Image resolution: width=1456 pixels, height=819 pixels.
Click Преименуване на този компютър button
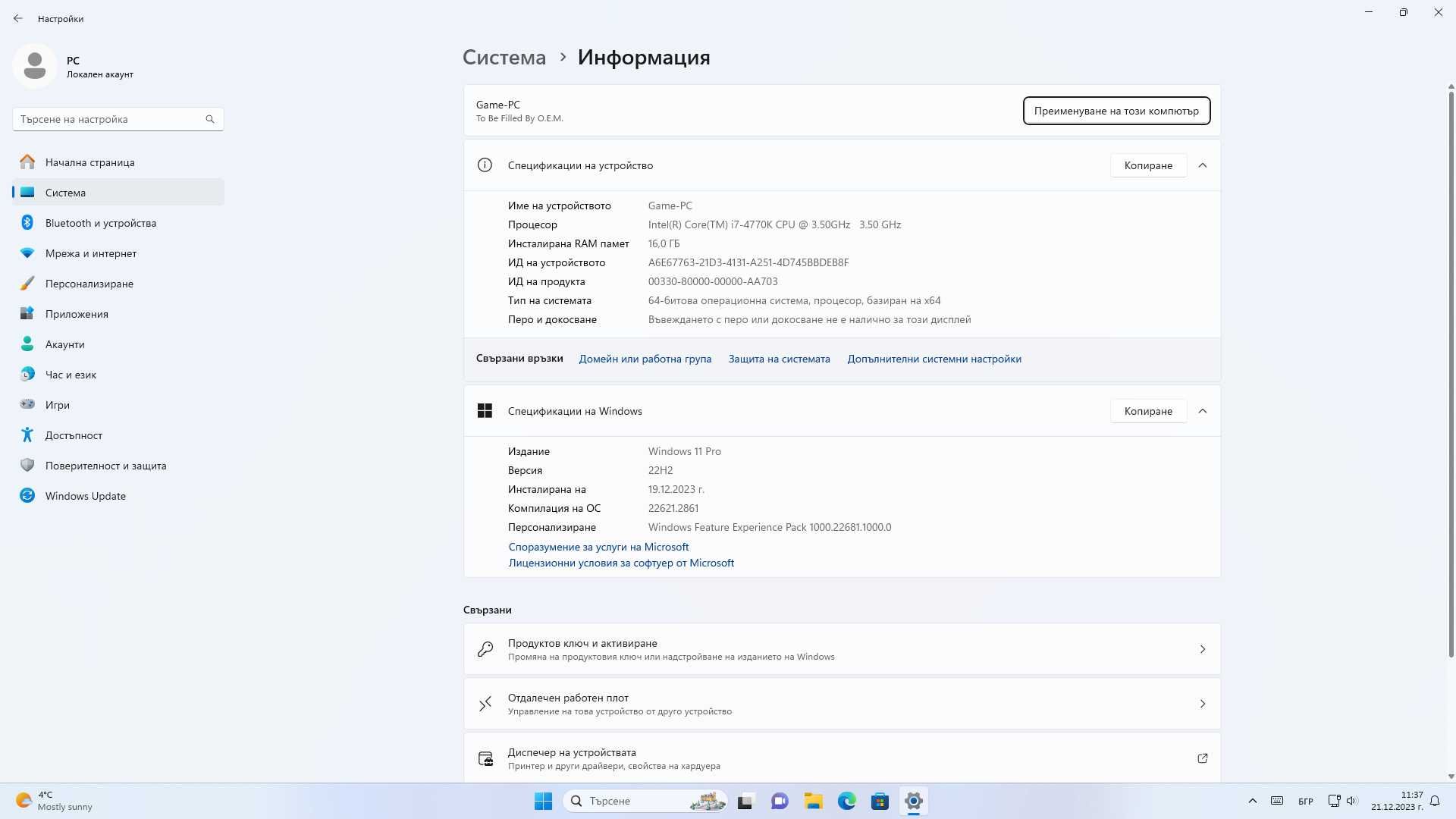1116,111
